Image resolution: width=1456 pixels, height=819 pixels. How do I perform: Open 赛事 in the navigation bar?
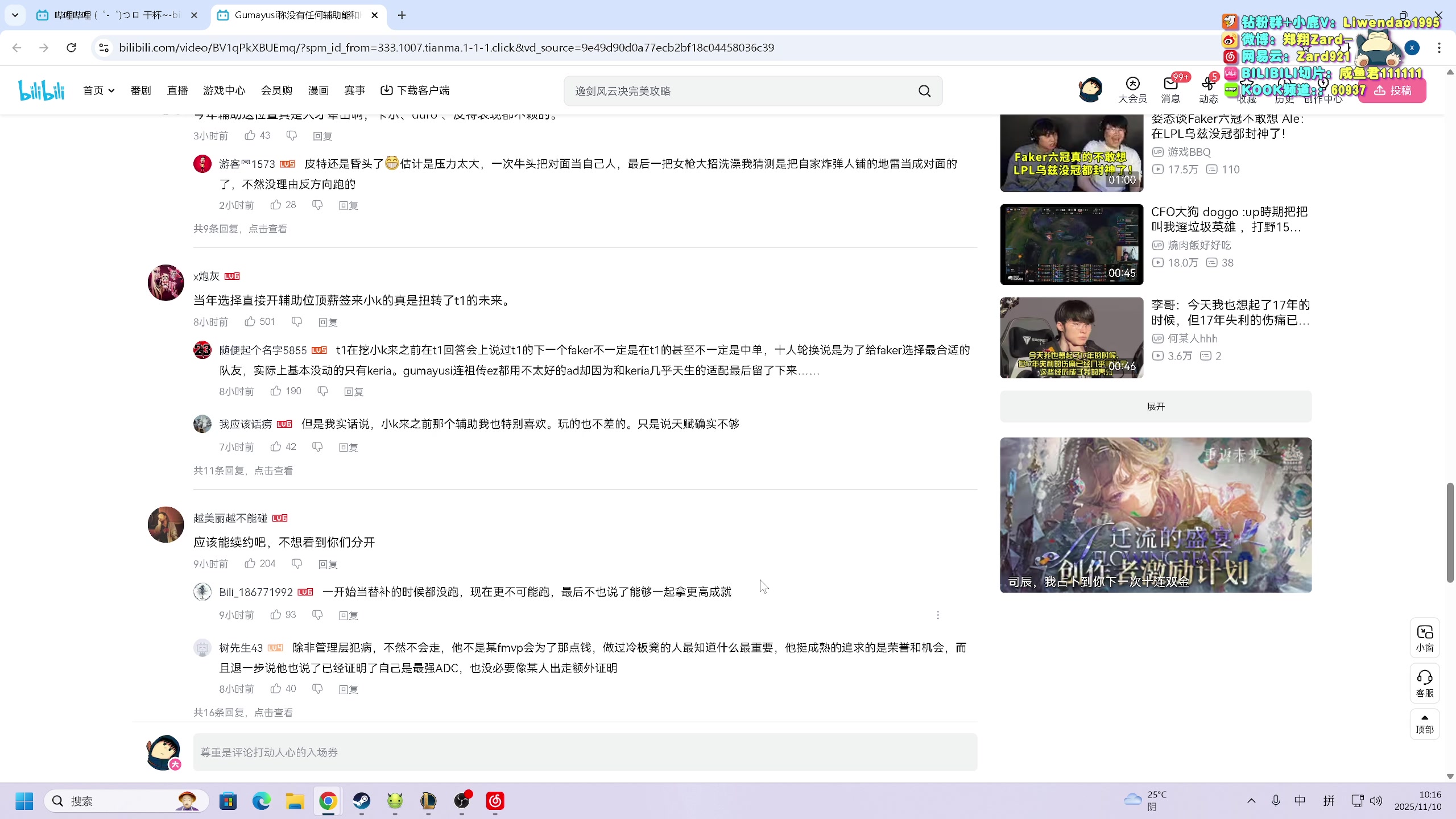point(354,90)
